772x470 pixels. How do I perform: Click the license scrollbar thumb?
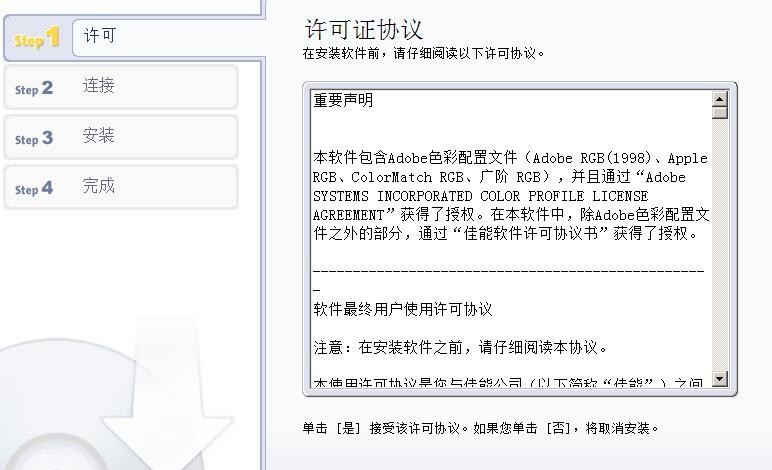720,113
